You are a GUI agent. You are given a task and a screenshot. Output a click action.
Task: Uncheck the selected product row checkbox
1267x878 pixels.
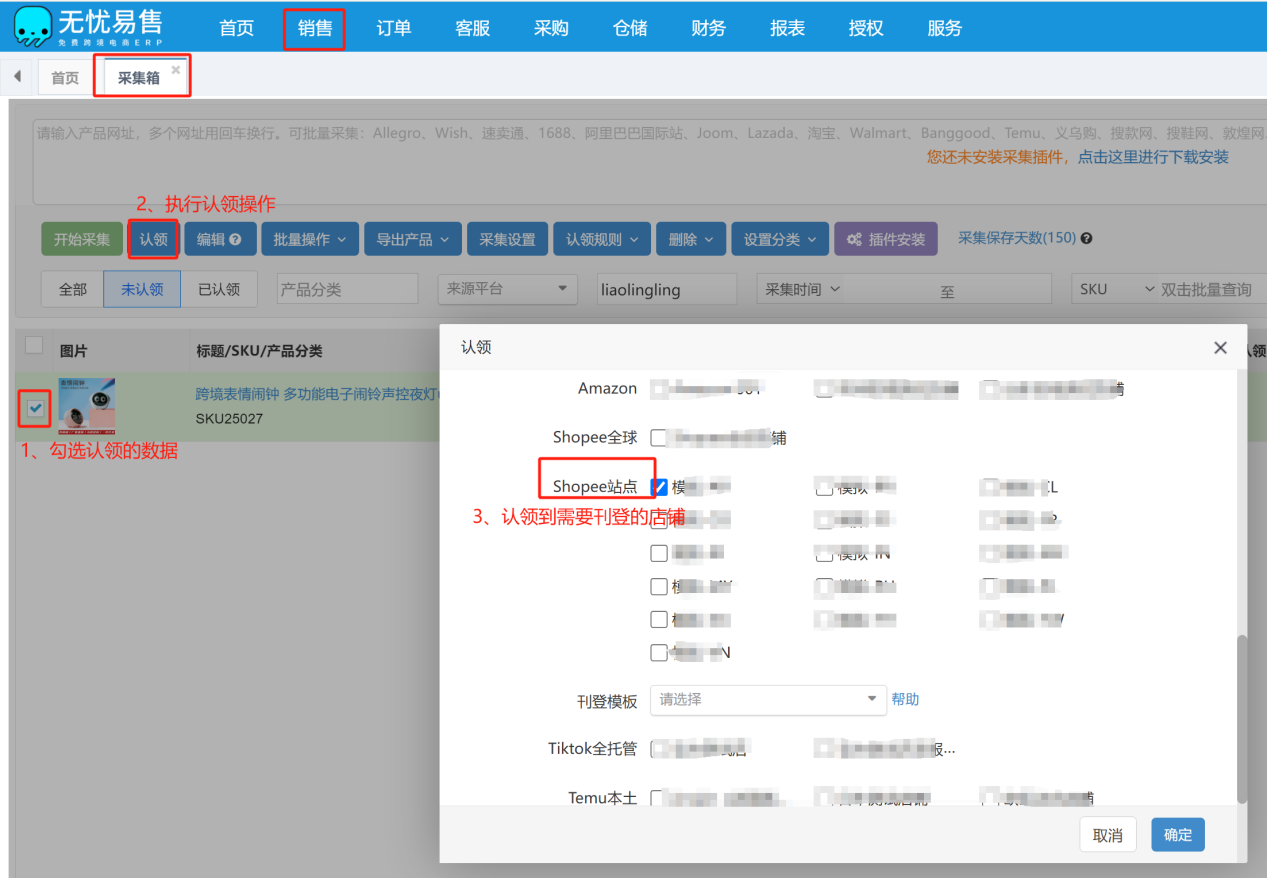[35, 408]
